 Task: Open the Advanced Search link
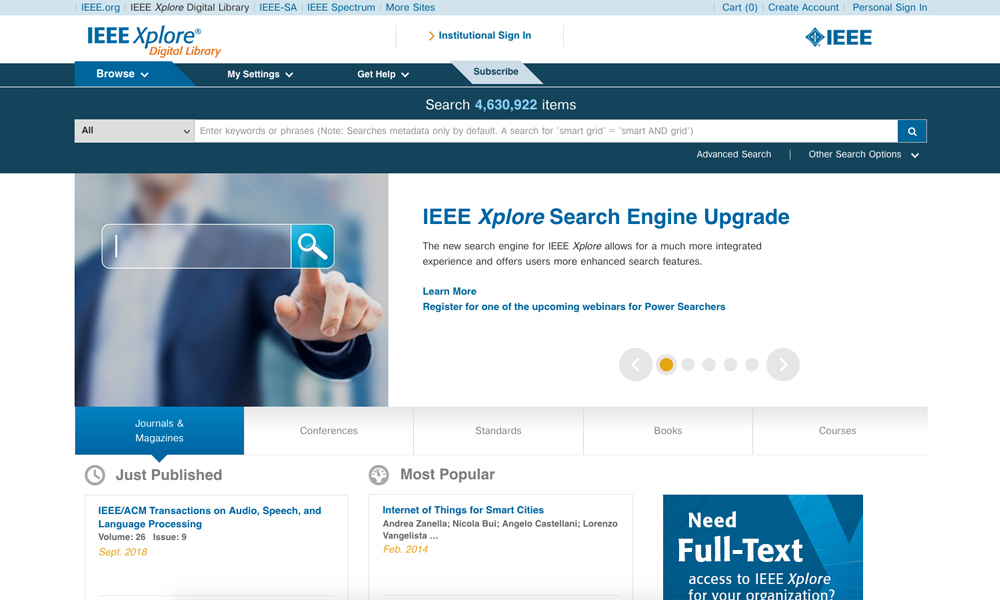[734, 155]
